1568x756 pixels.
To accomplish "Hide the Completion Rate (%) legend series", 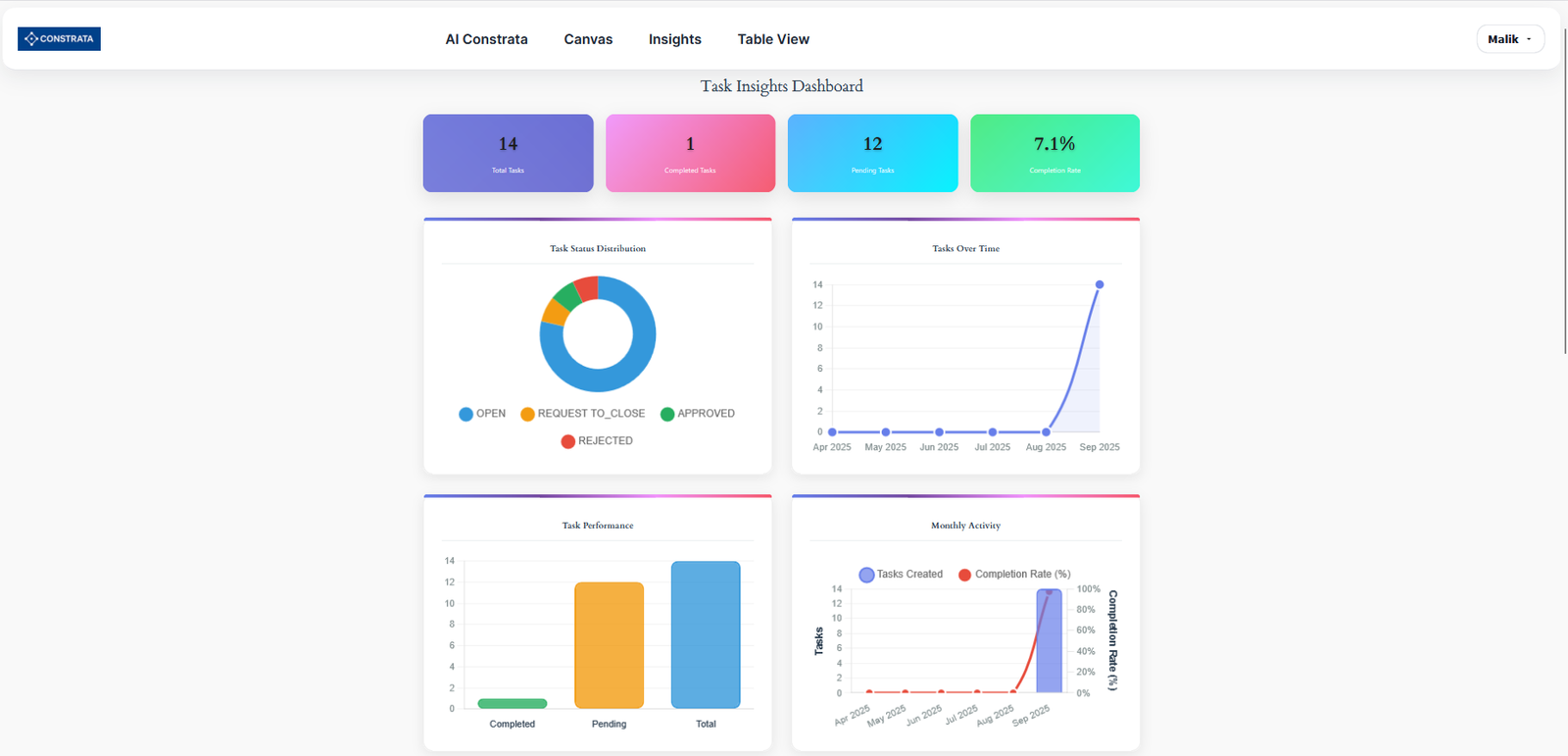I will pyautogui.click(x=1014, y=575).
